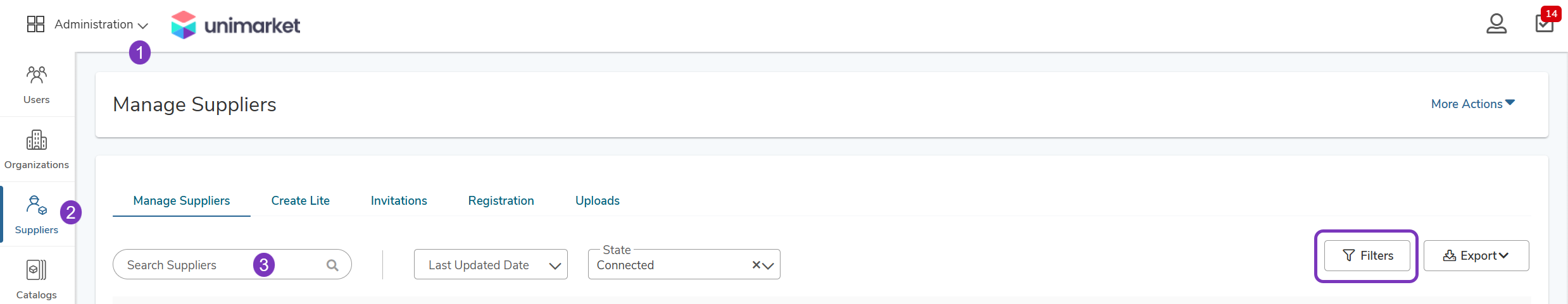Switch to the Create Lite tab
This screenshot has width=1568, height=304.
tap(301, 200)
